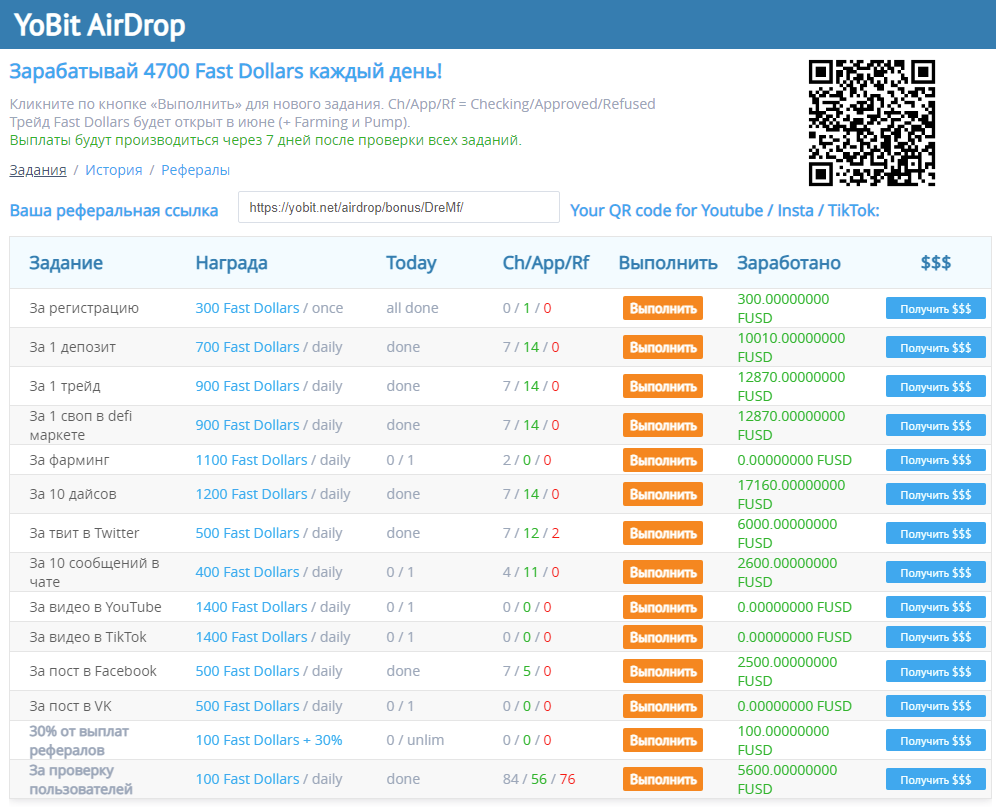Switch to the История tab
Image resolution: width=996 pixels, height=807 pixels.
113,170
